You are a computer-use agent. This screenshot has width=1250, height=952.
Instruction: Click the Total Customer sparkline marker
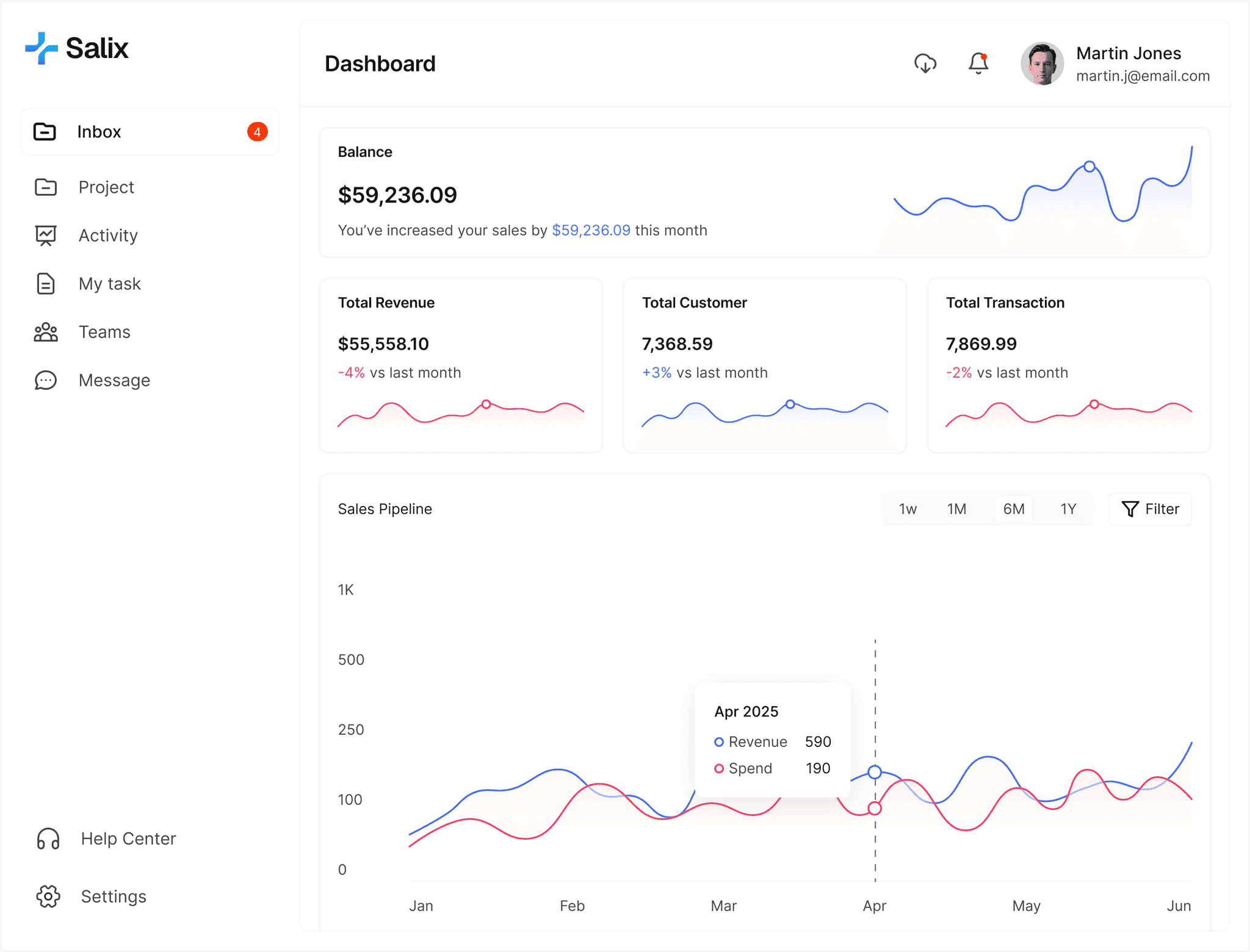(x=790, y=404)
